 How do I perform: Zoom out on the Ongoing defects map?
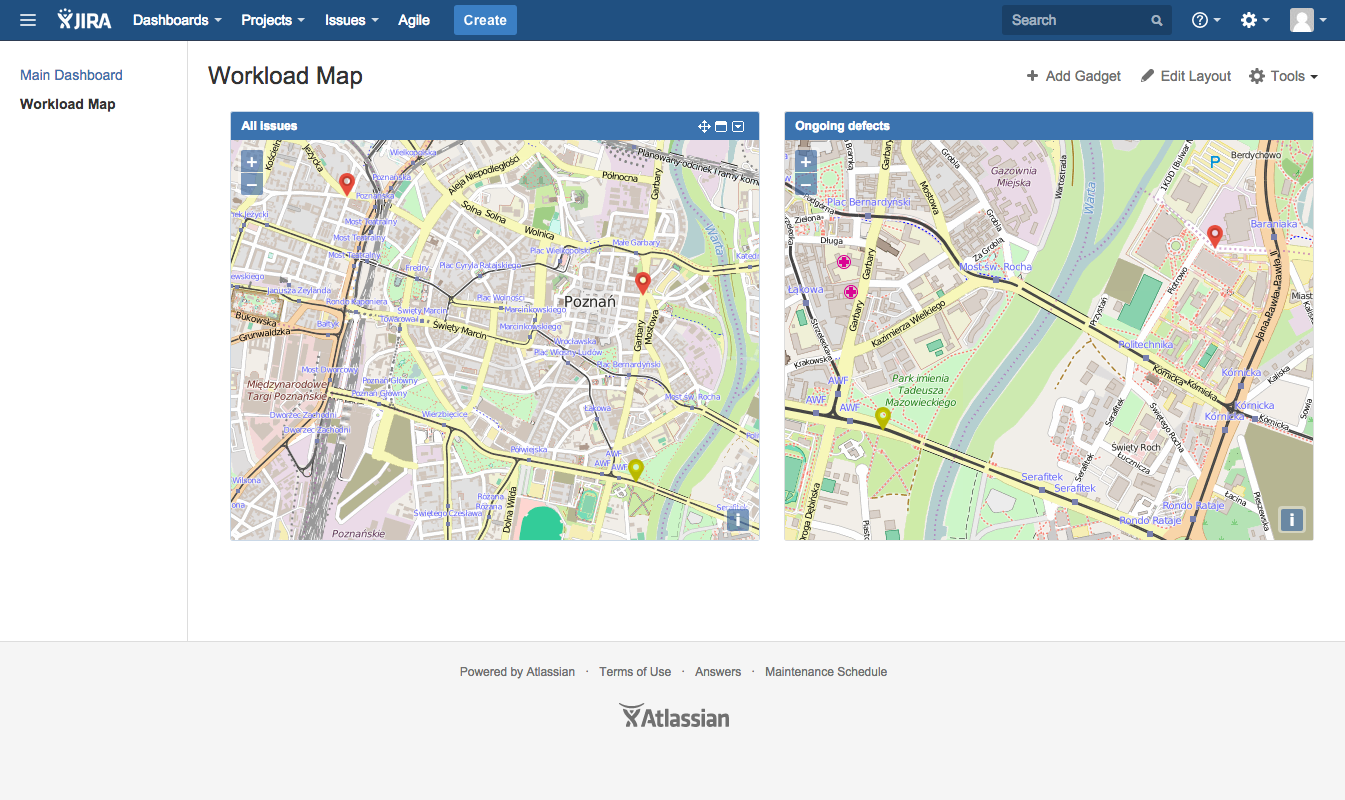pyautogui.click(x=806, y=185)
